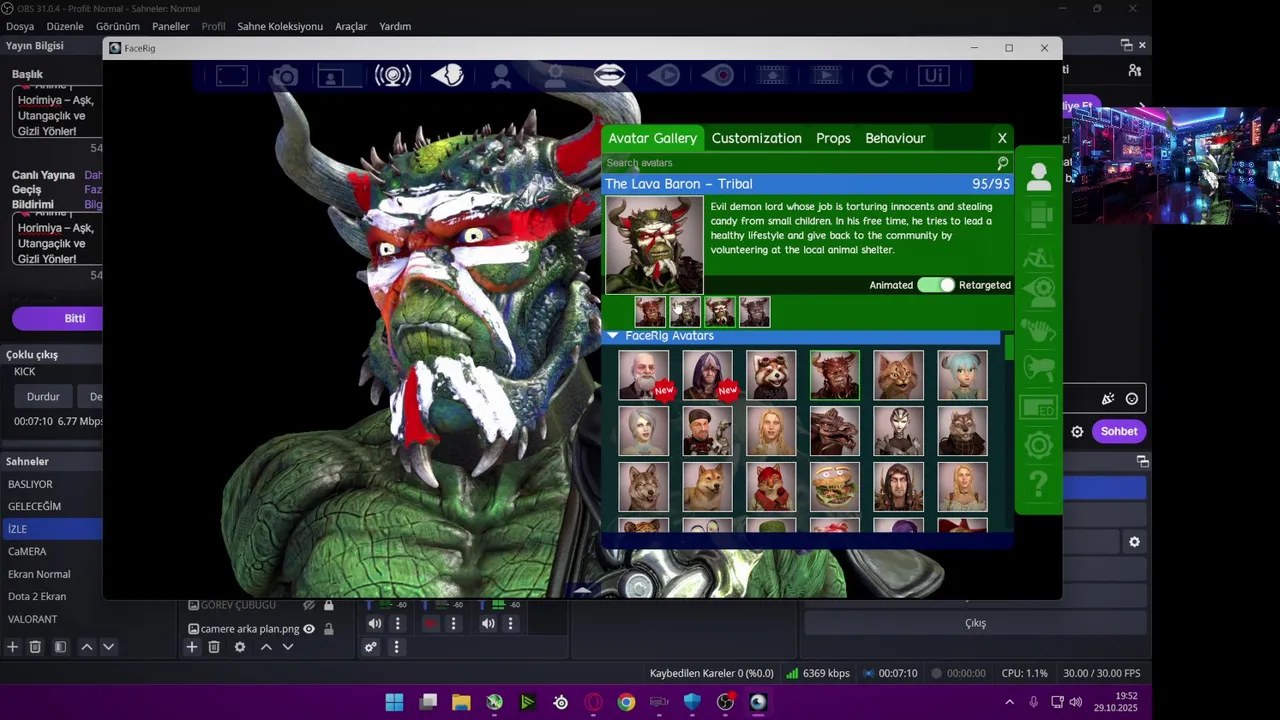
Task: Toggle visibility of camere arka plan.png source
Action: point(309,629)
